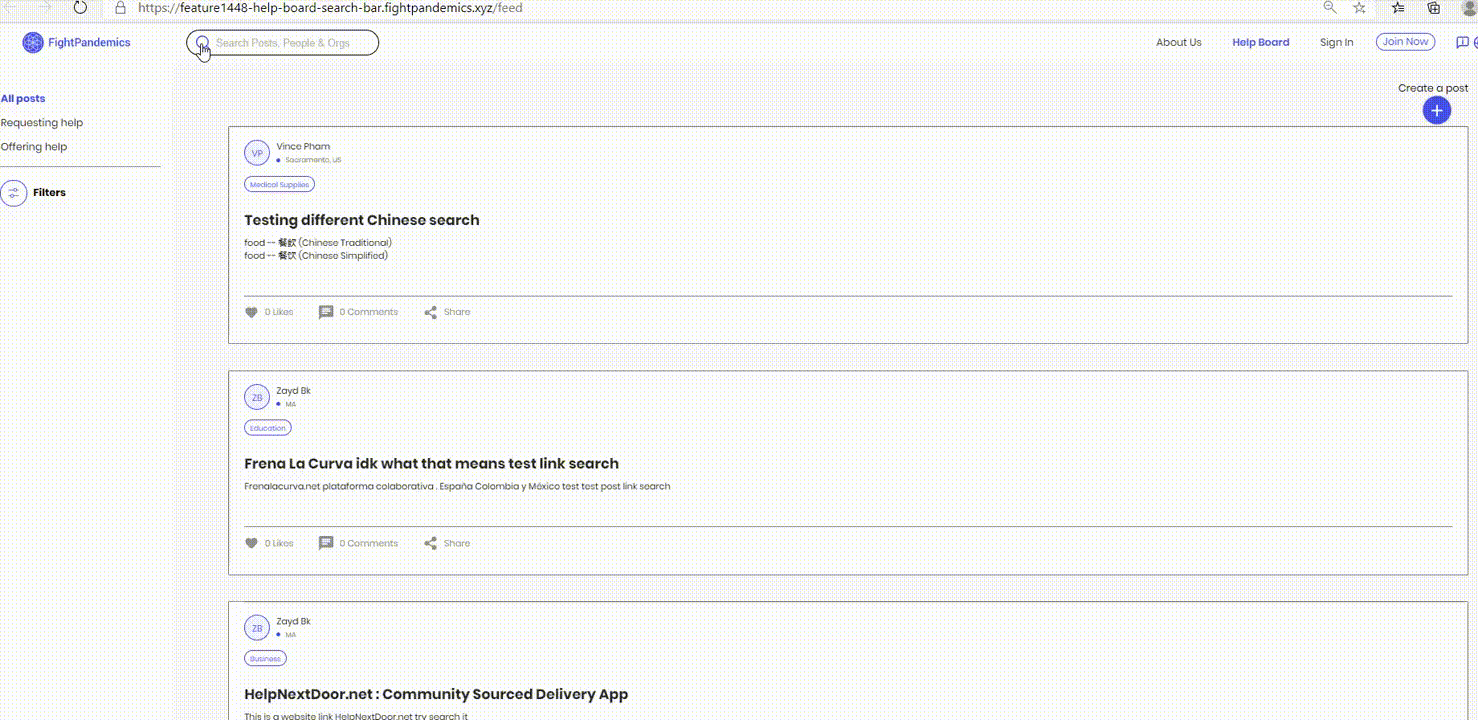
Task: Add page to favorites with star icon
Action: tap(1359, 7)
